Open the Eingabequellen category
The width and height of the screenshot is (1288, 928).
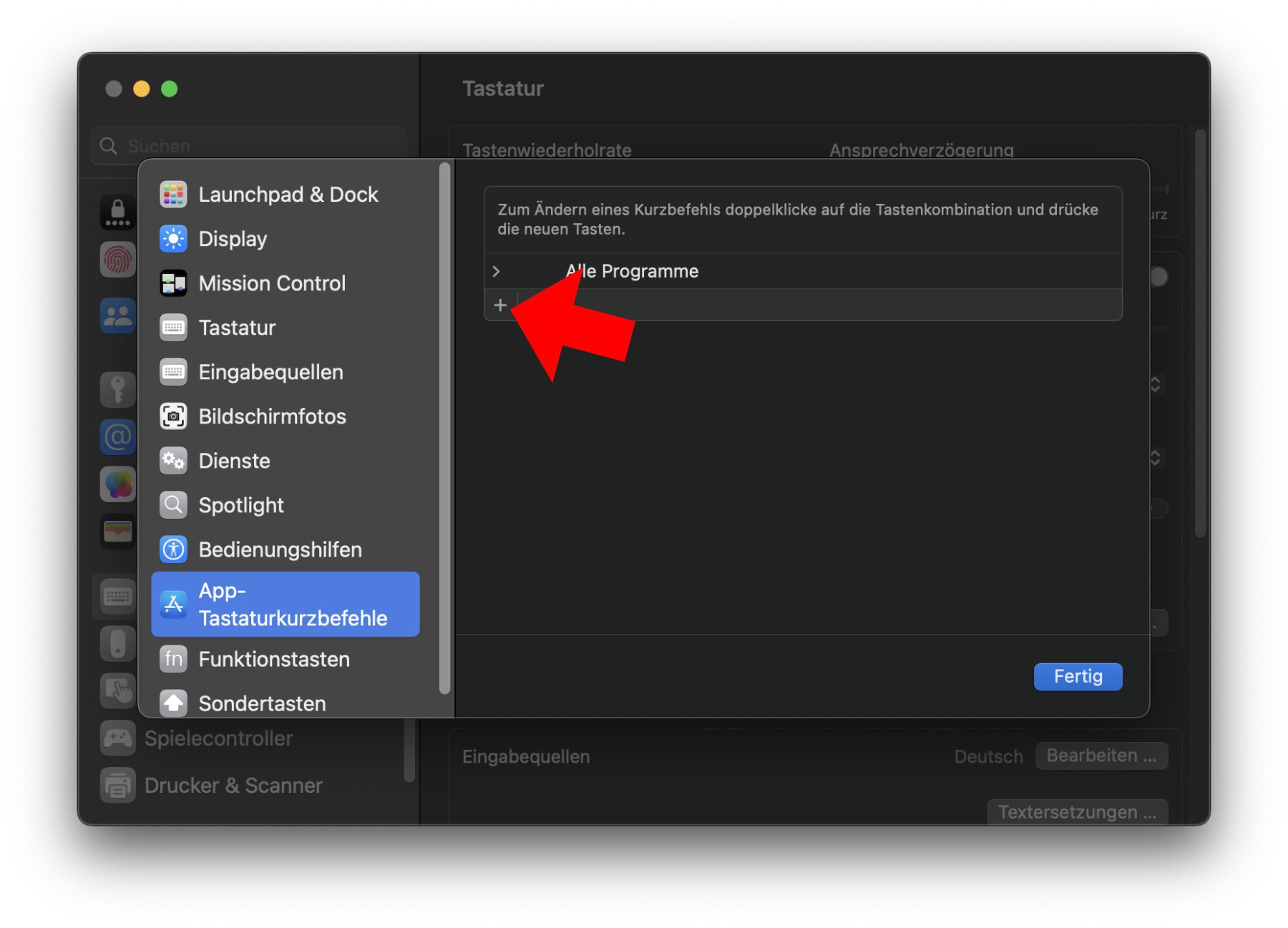point(270,372)
